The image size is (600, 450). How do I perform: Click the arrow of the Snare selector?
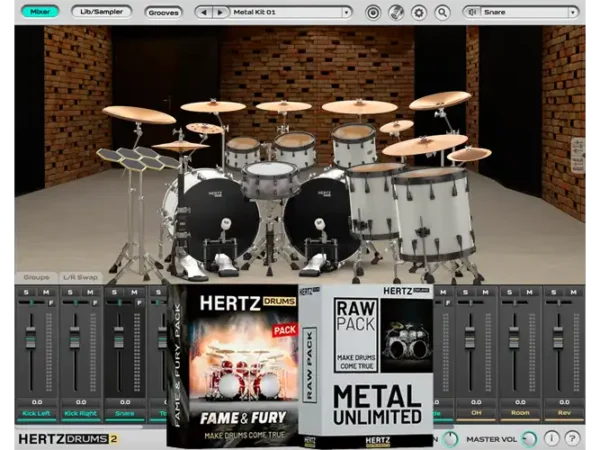pyautogui.click(x=573, y=13)
